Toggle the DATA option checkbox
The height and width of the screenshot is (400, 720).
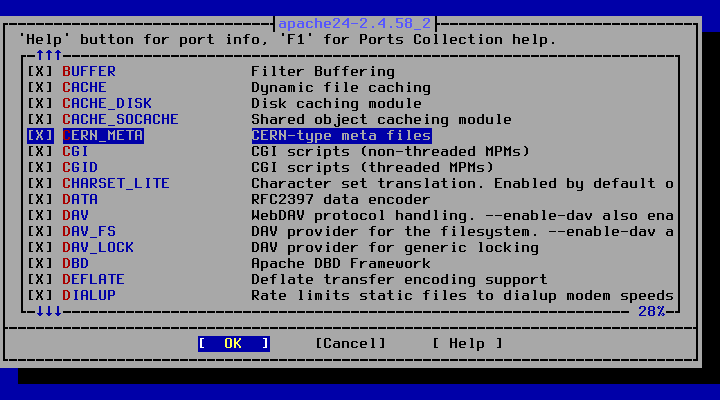click(40, 200)
